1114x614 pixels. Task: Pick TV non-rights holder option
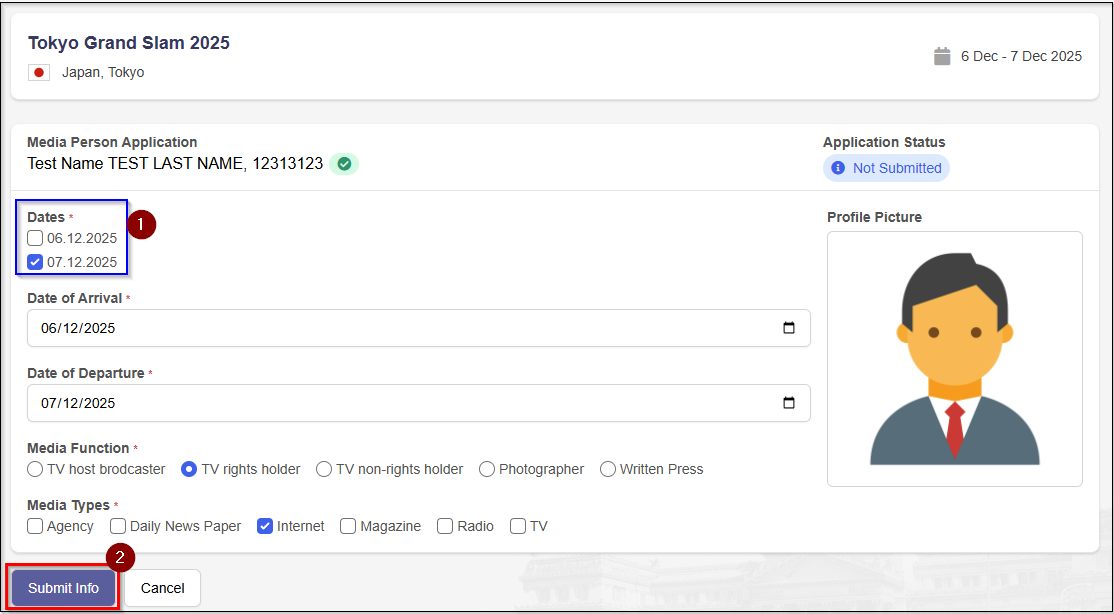(x=324, y=469)
